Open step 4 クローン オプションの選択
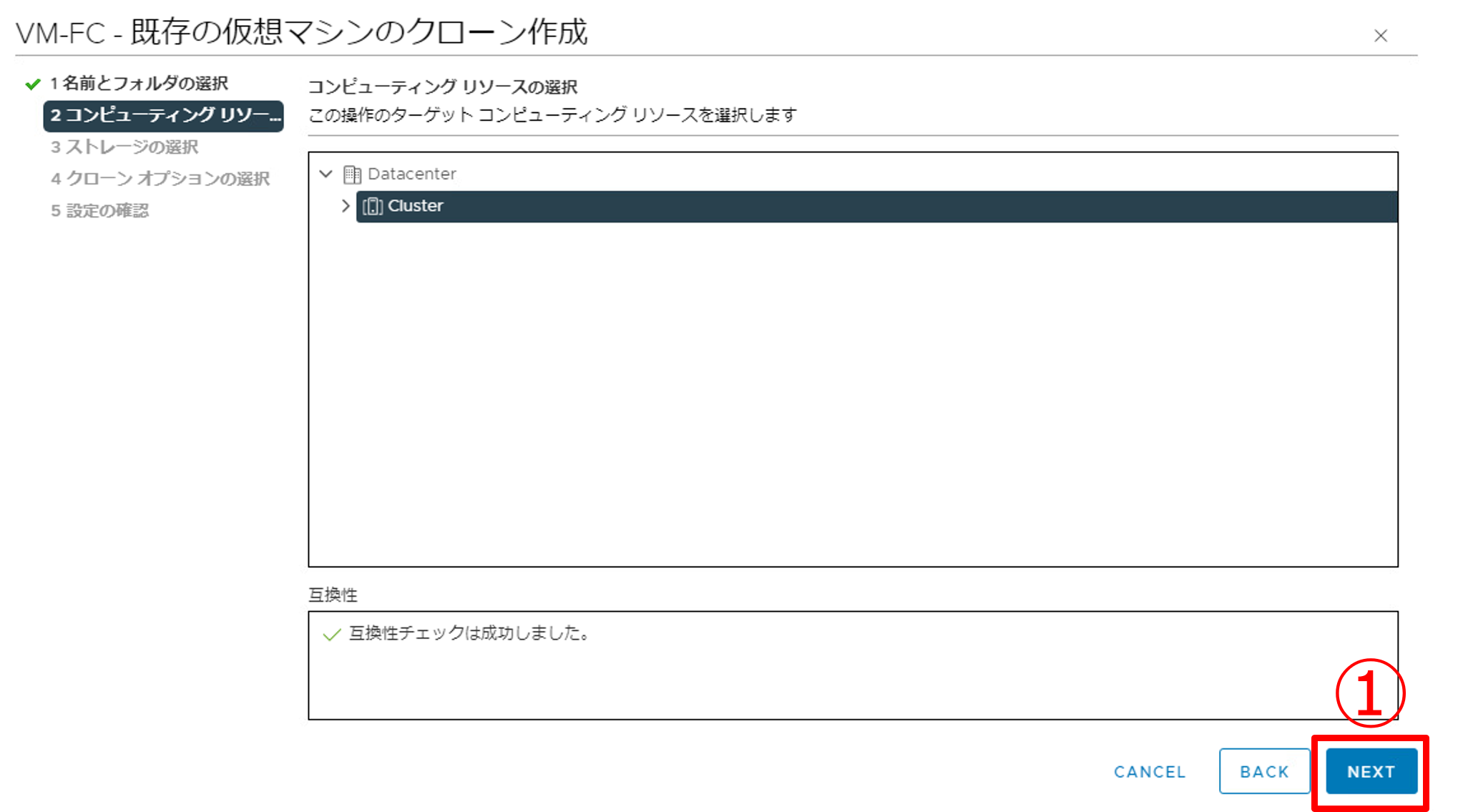 click(x=160, y=179)
